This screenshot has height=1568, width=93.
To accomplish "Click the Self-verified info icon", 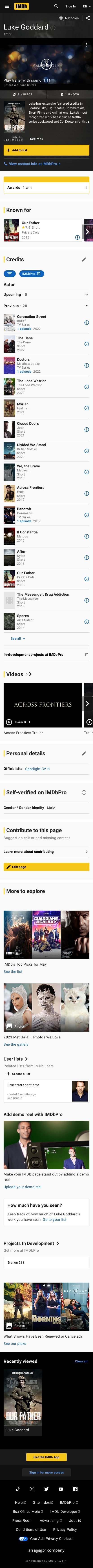I will pos(84,792).
